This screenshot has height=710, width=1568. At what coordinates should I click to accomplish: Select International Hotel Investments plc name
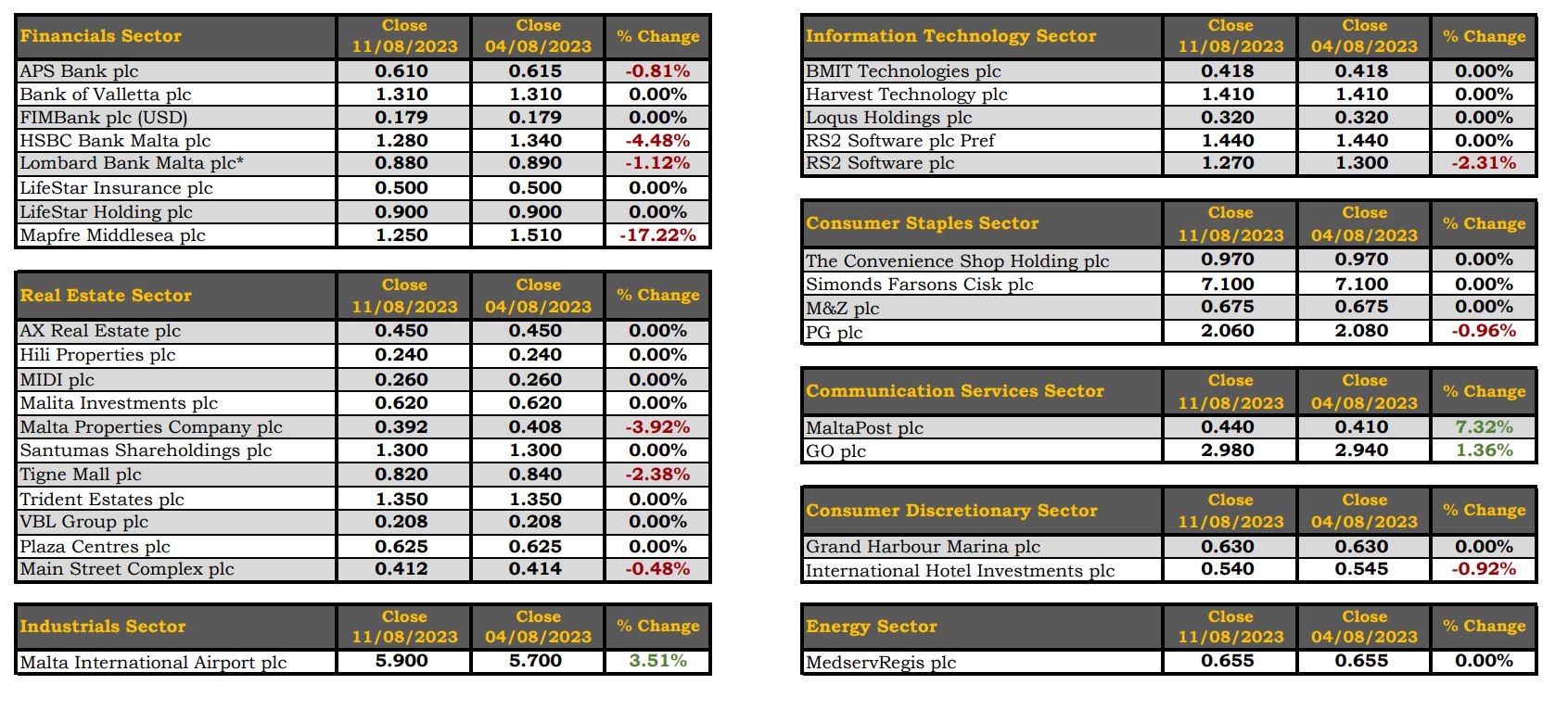pyautogui.click(x=960, y=571)
